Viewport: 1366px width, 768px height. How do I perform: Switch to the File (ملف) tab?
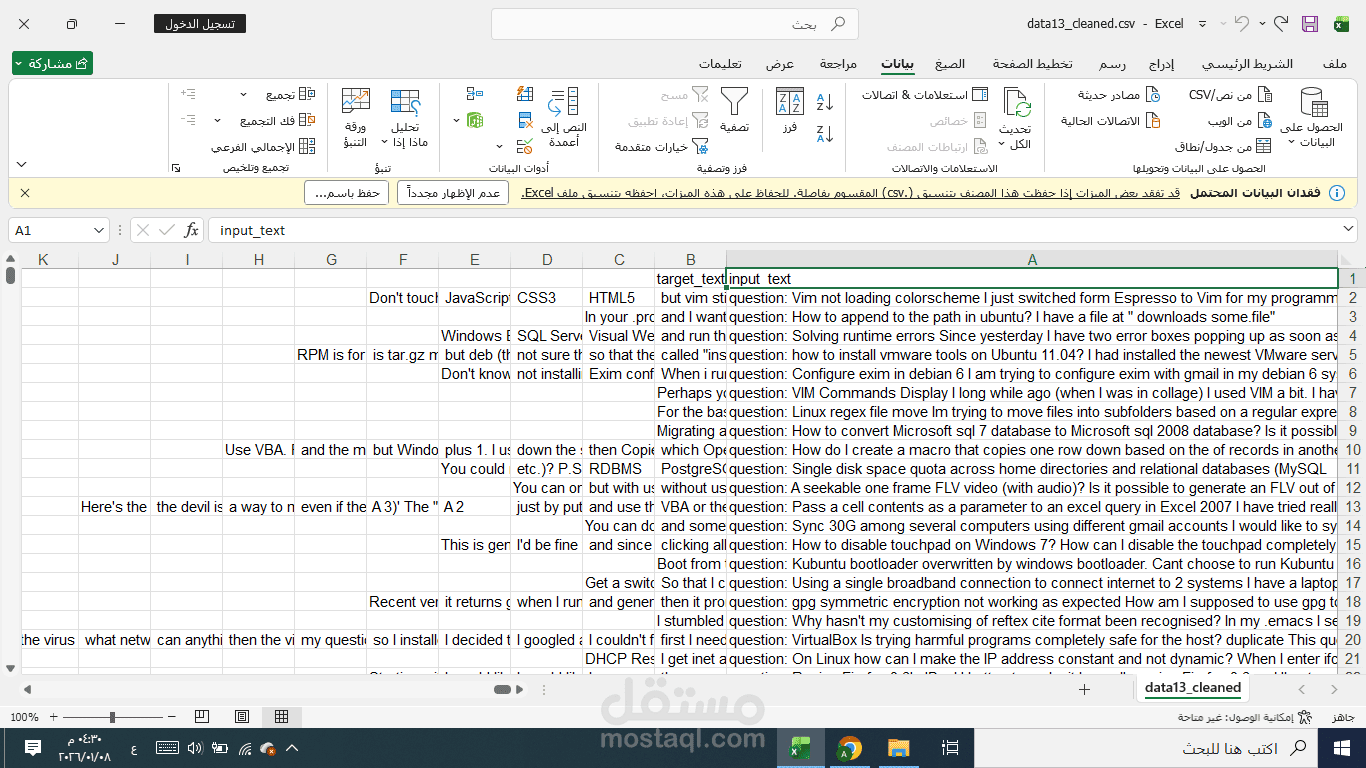1335,64
